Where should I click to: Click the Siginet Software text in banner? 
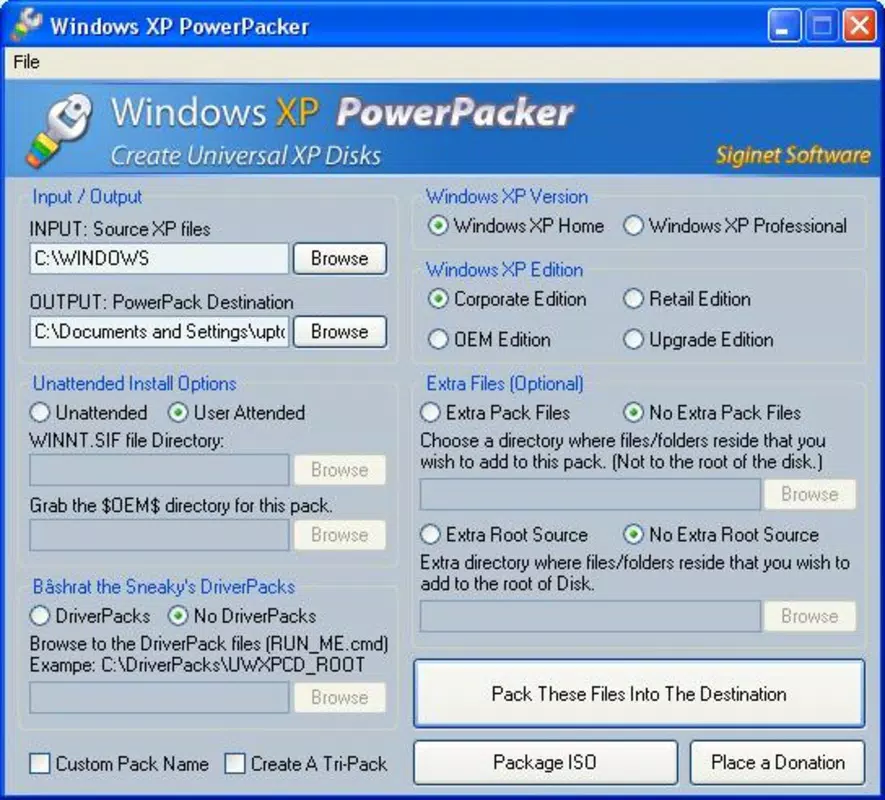(793, 155)
